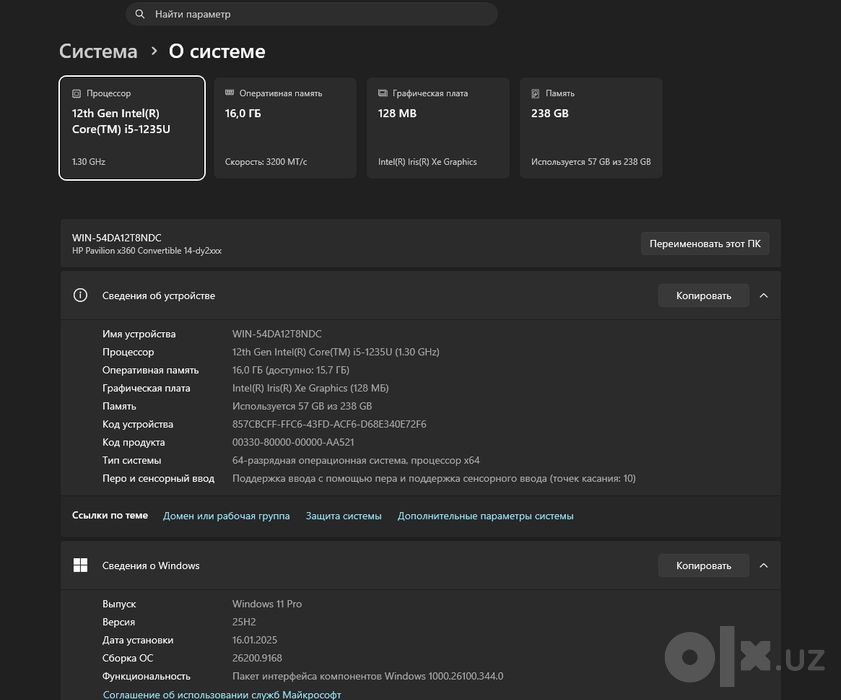This screenshot has height=700, width=841.
Task: Click OS build value 26200.9168
Action: point(257,658)
